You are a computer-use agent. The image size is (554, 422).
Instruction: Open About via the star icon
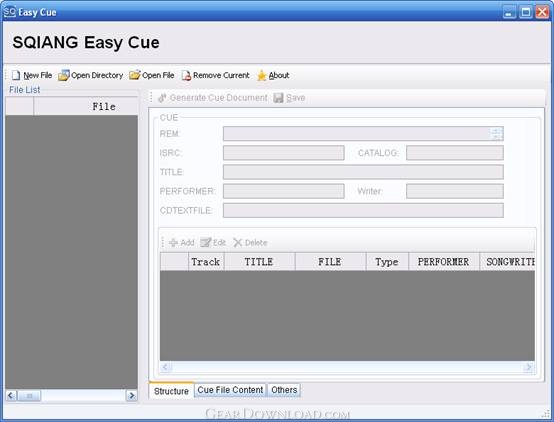261,75
